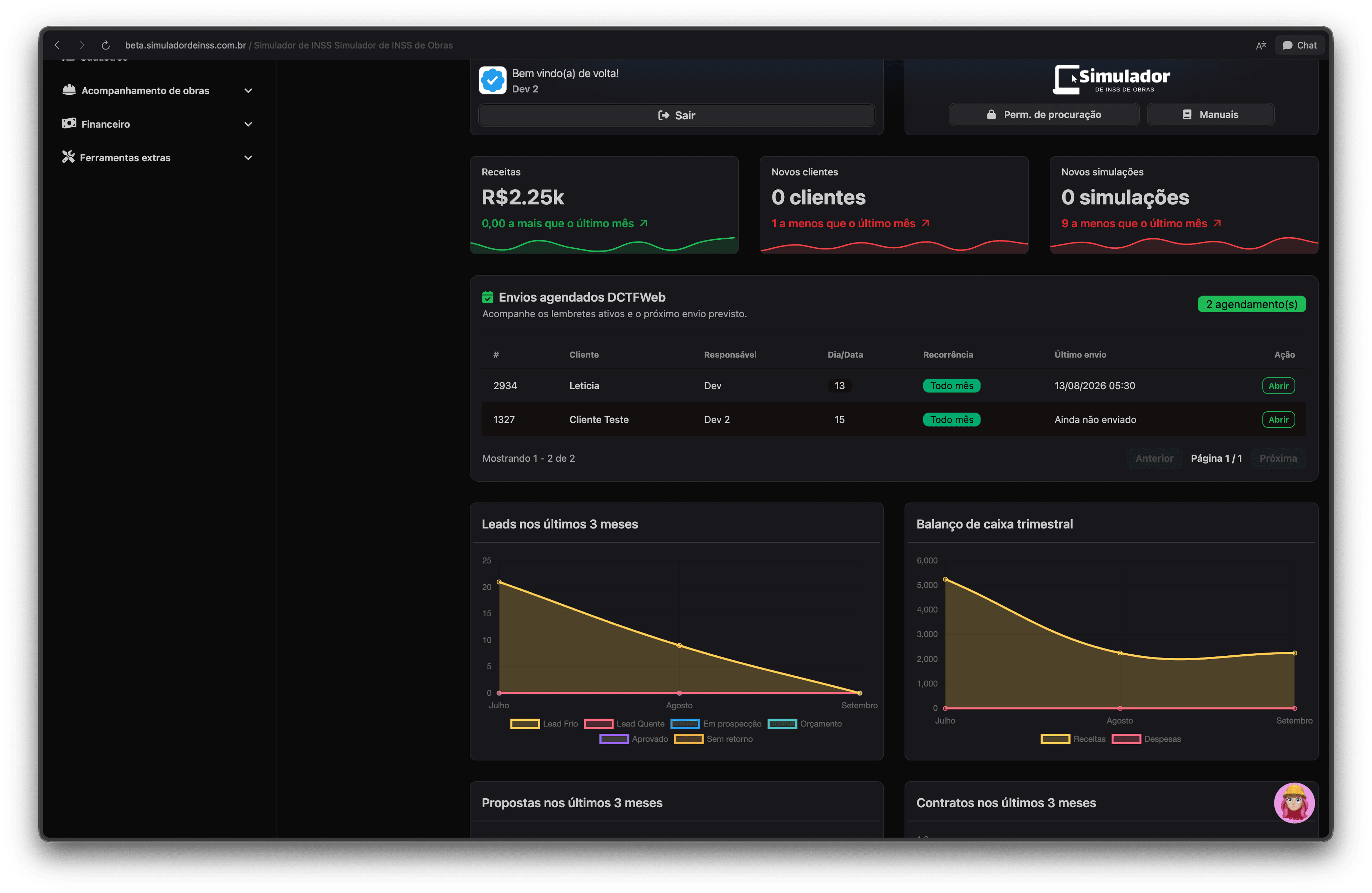
Task: Go back with browser back arrow
Action: pos(57,45)
